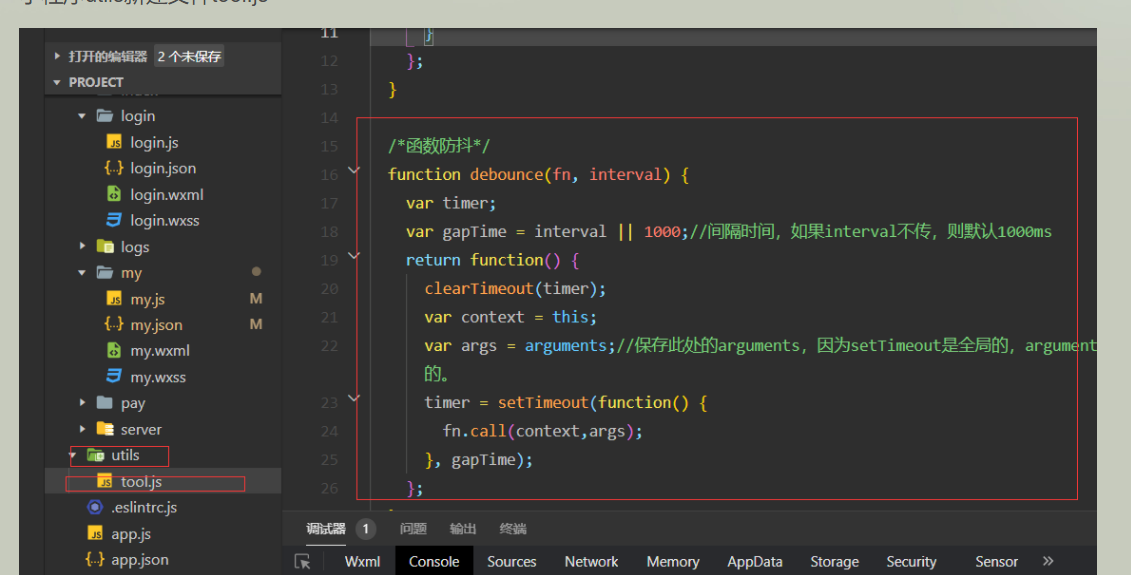Click the utils folder icon
Image resolution: width=1131 pixels, height=575 pixels.
95,455
